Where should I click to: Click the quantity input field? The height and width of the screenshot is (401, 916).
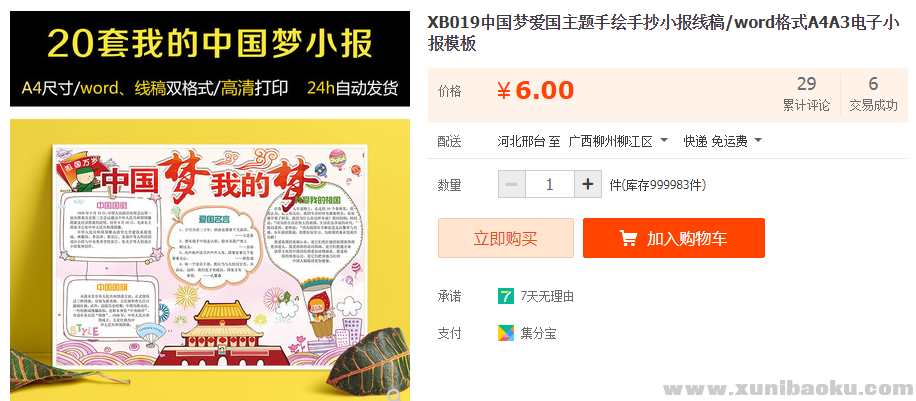[x=550, y=185]
